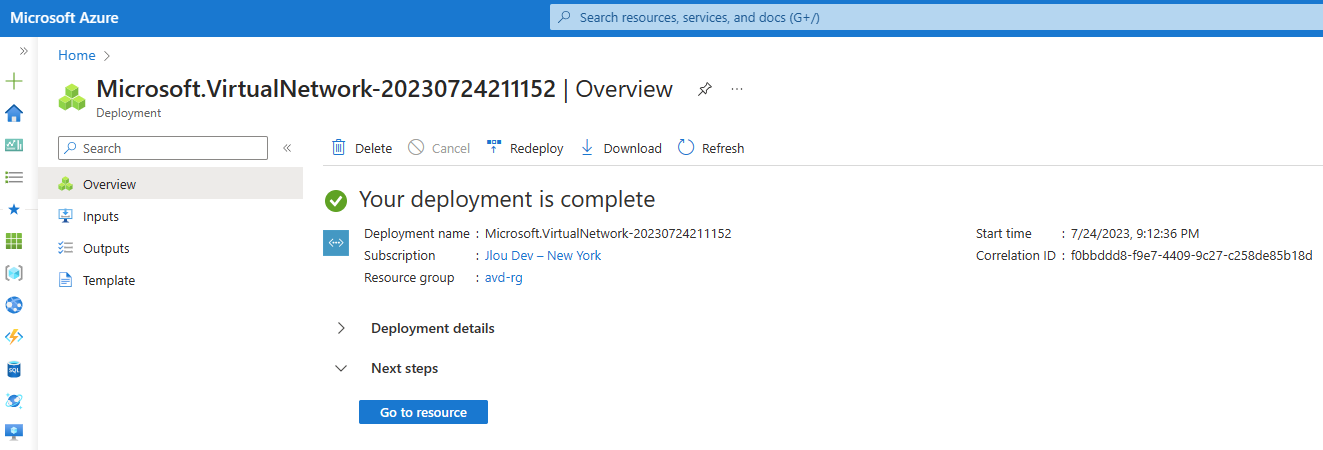The width and height of the screenshot is (1323, 450).
Task: Open the avd-rg resource group link
Action: 504,277
